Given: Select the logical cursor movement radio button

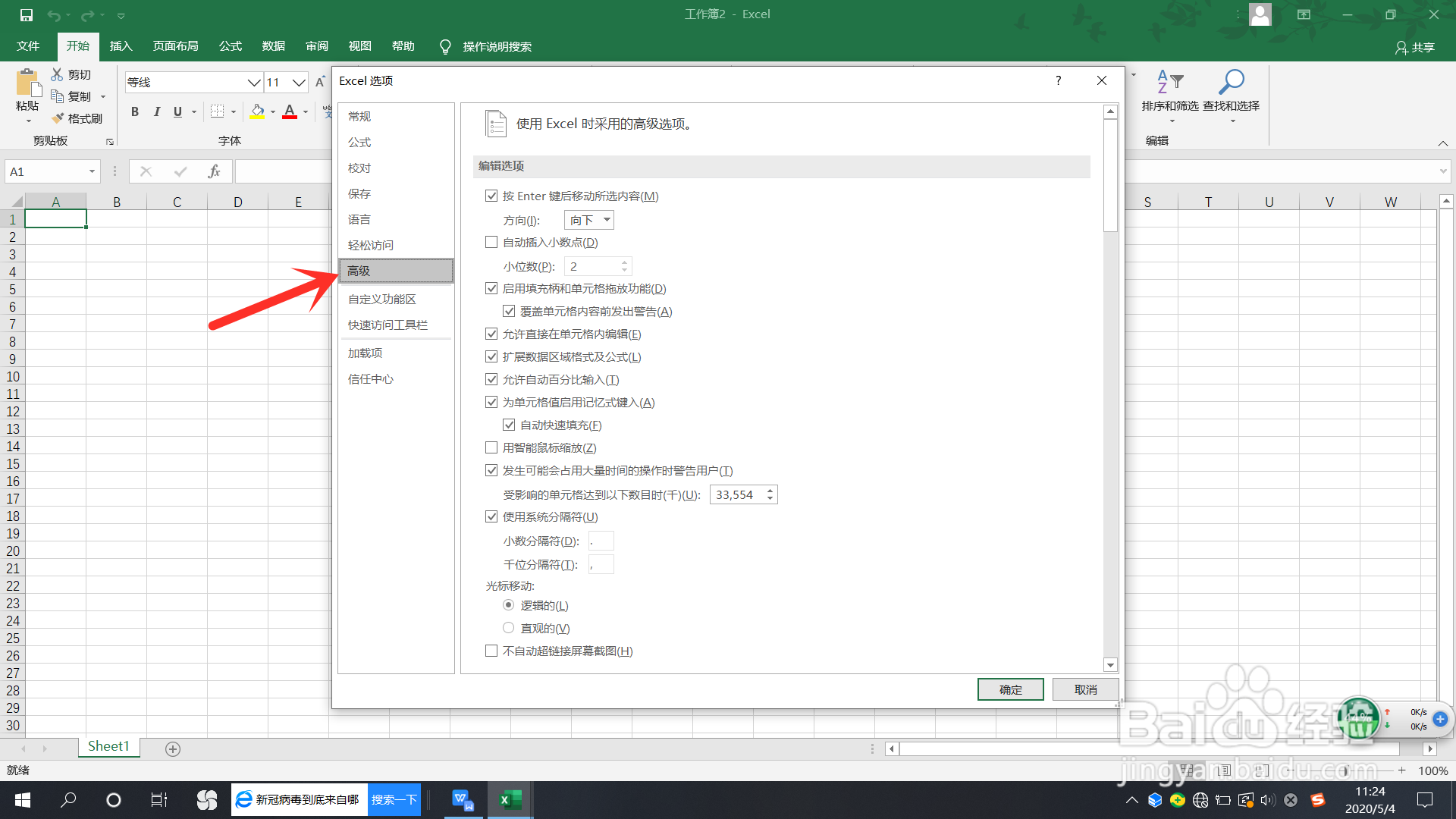Looking at the screenshot, I should [x=508, y=605].
